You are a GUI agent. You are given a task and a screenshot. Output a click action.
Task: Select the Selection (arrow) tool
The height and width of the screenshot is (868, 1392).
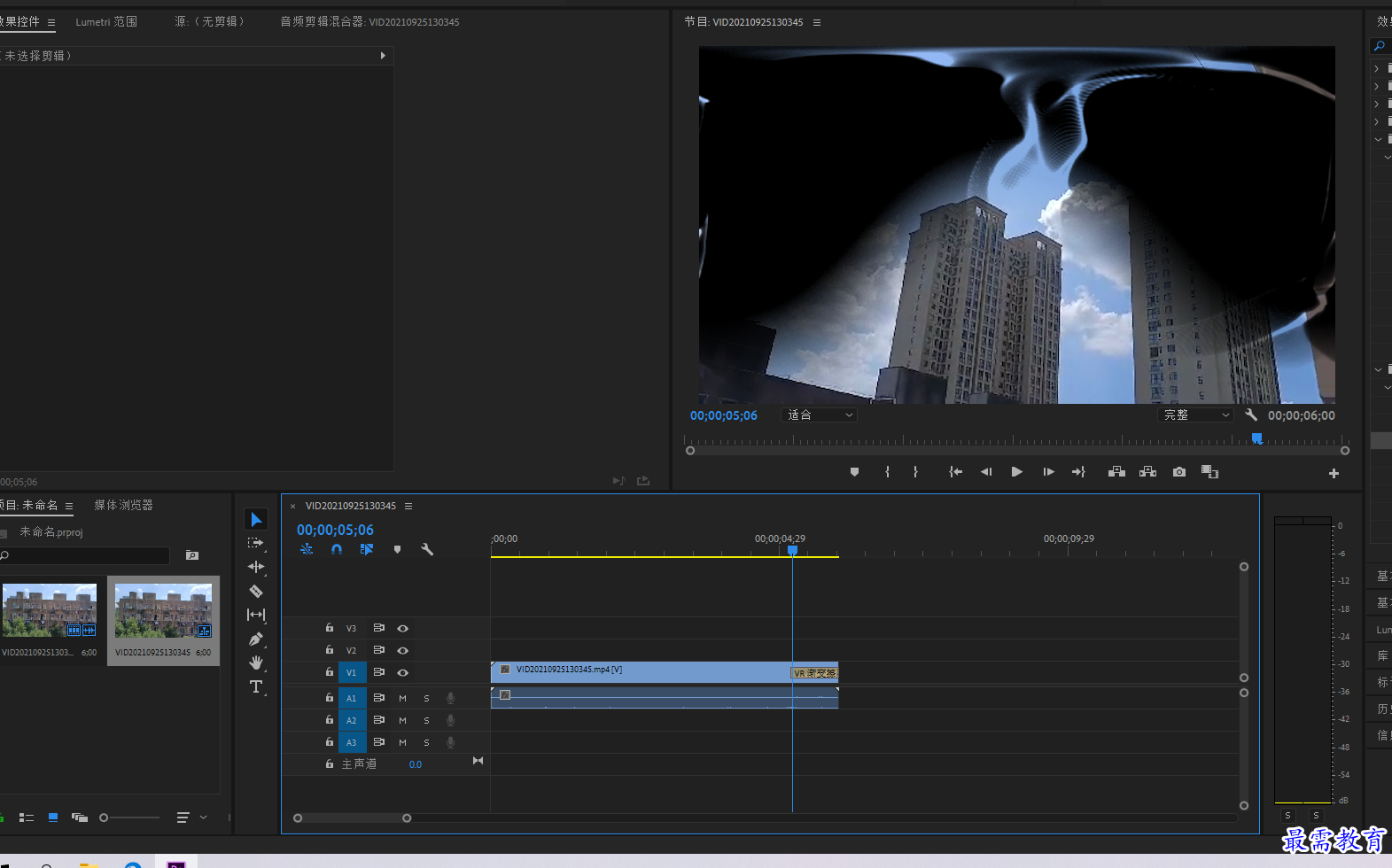point(256,520)
